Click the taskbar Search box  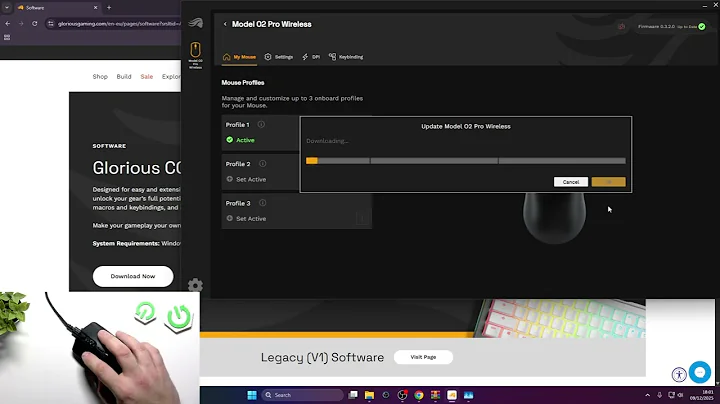click(x=303, y=395)
